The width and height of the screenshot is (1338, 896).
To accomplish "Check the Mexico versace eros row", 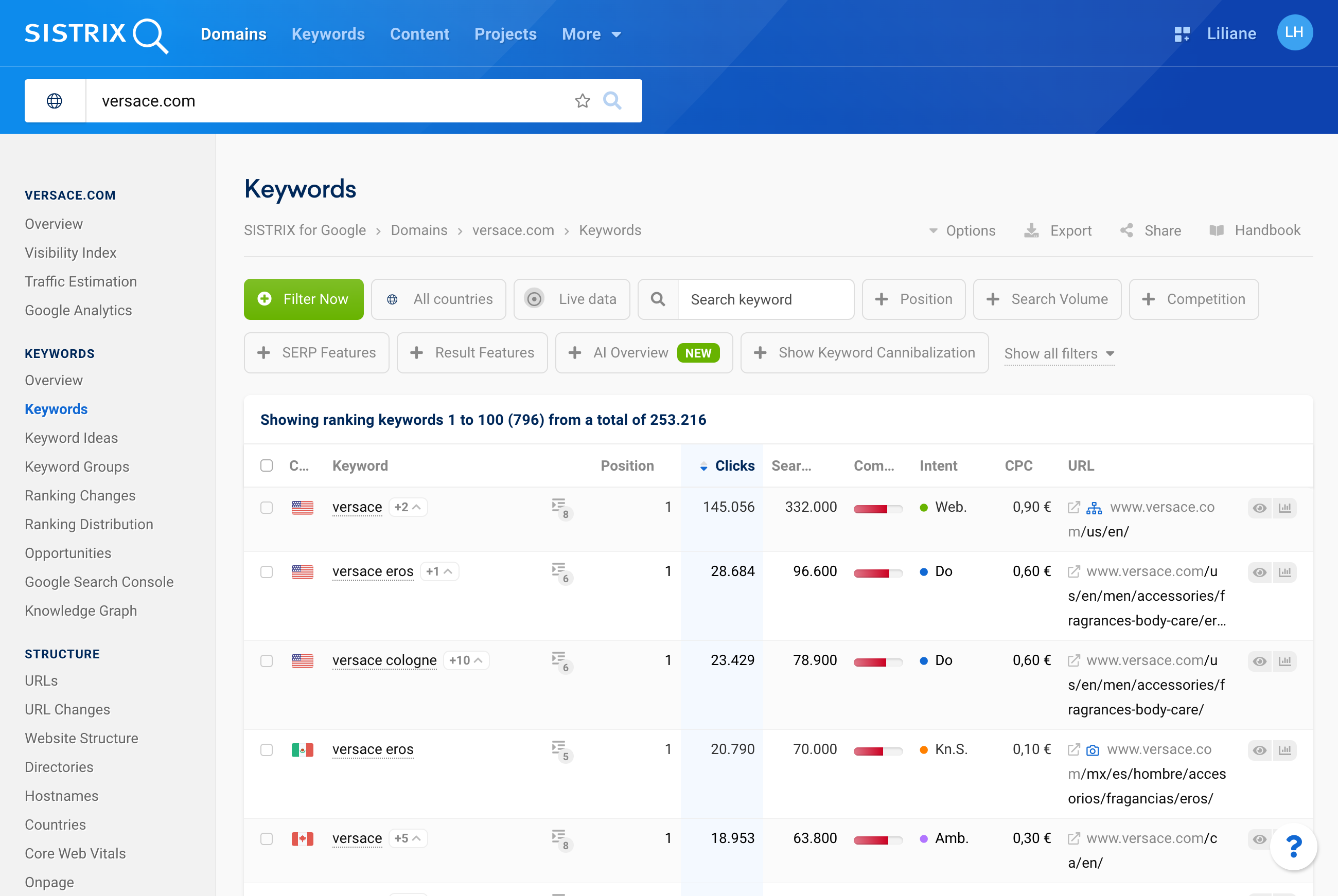I will tap(267, 750).
